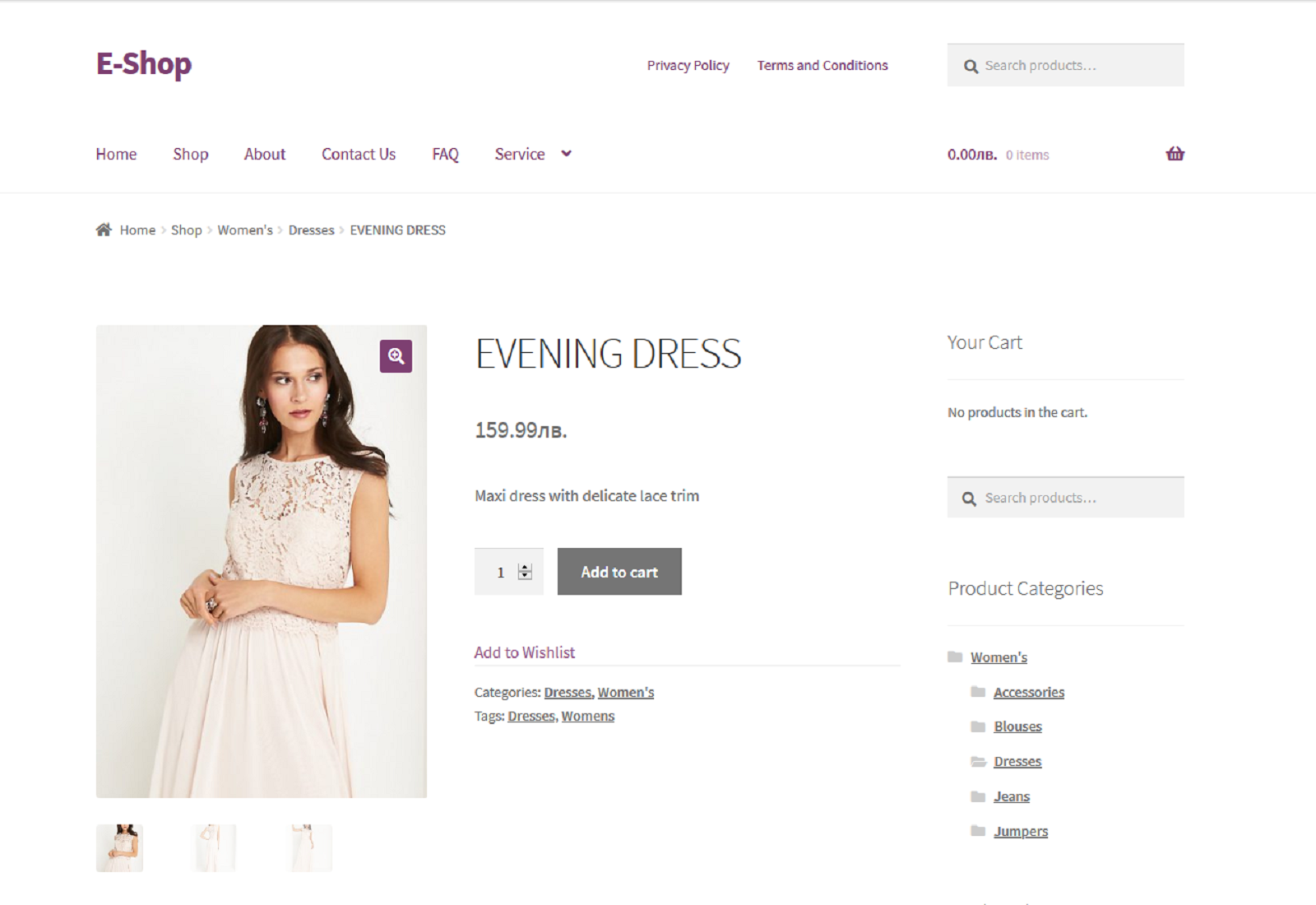Click the folder icon beside Women's category
The image size is (1316, 905).
[x=955, y=657]
